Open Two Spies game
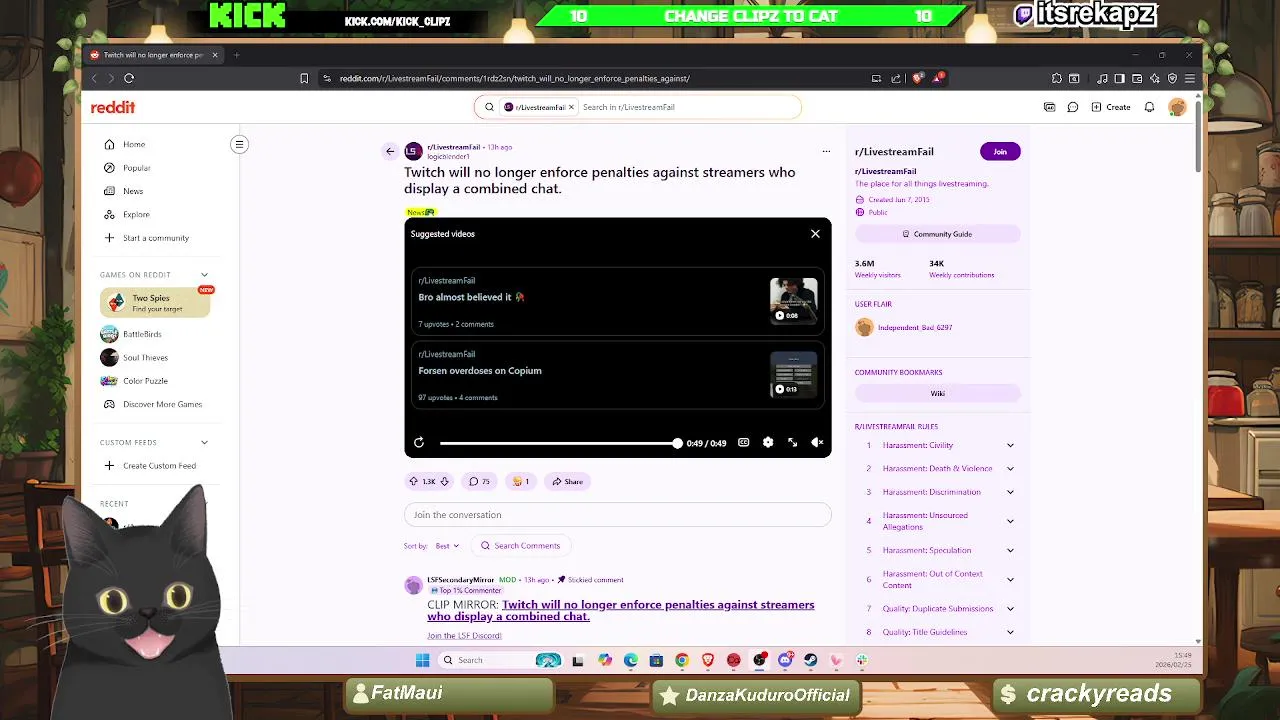This screenshot has height=720, width=1280. [155, 303]
